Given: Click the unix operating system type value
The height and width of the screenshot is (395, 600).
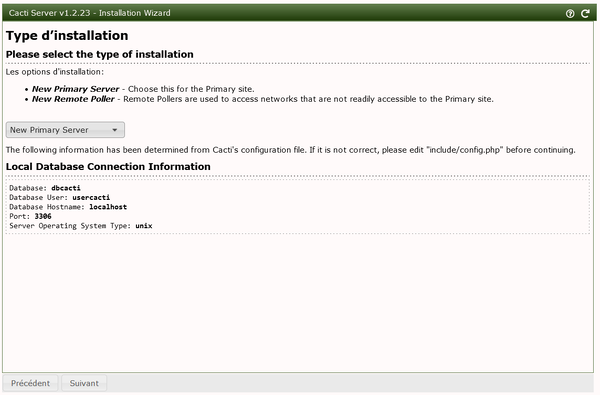Looking at the screenshot, I should tap(143, 226).
